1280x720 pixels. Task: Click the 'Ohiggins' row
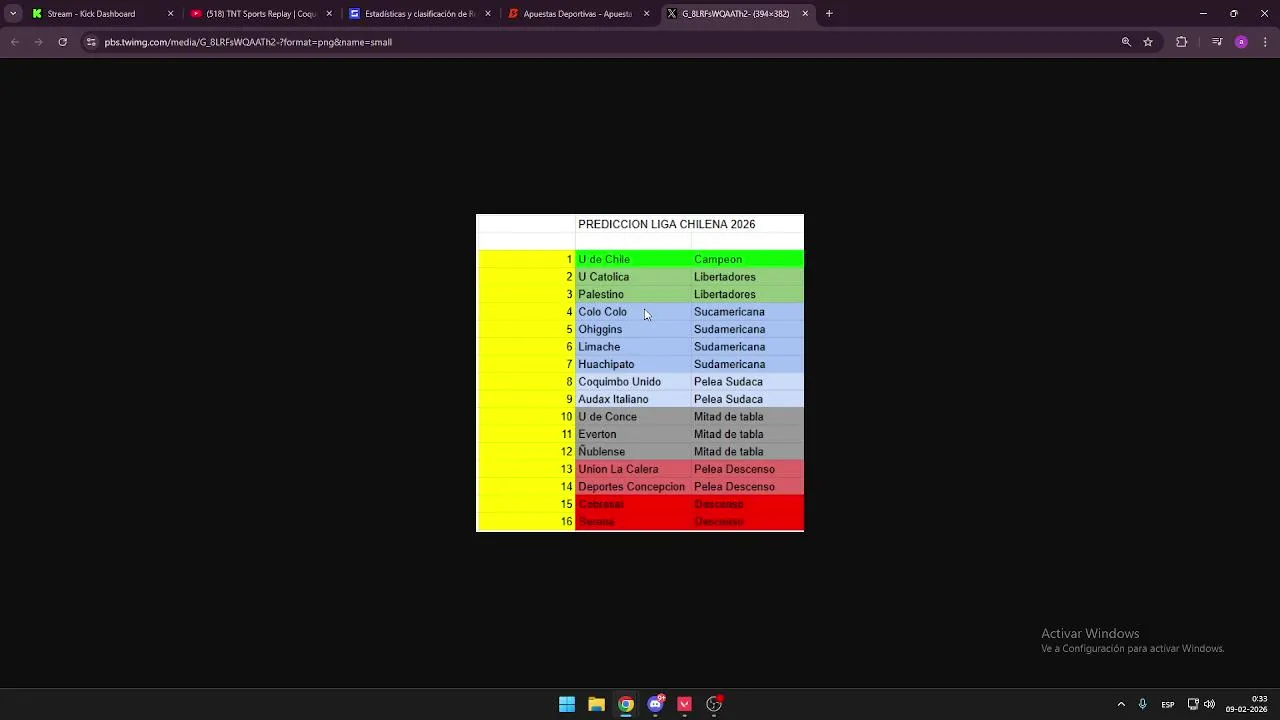[640, 329]
